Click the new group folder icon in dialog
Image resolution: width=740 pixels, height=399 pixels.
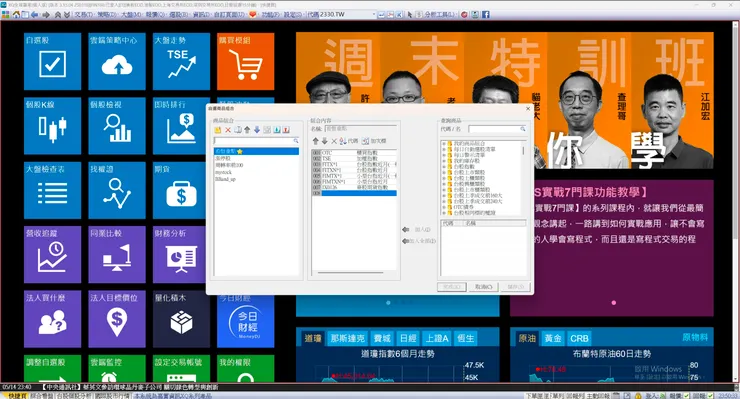click(218, 130)
